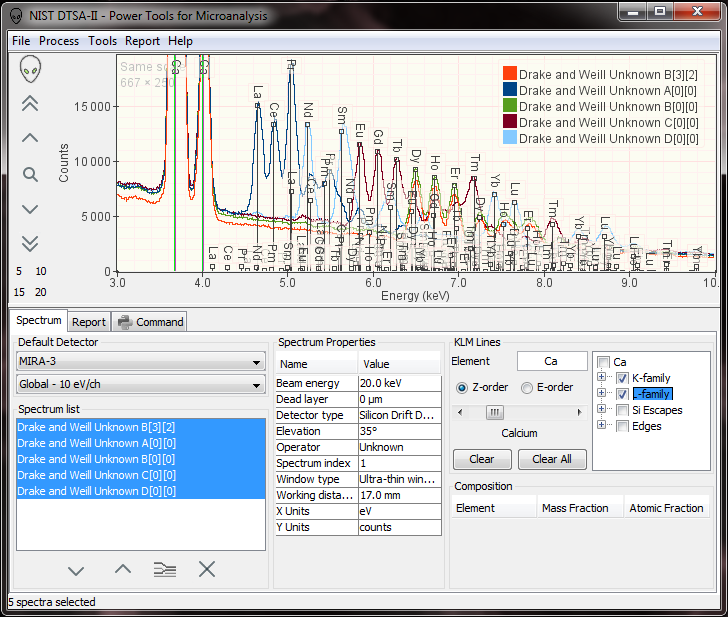
Task: Click the Detector type value Silicon Drift
Action: tap(400, 416)
